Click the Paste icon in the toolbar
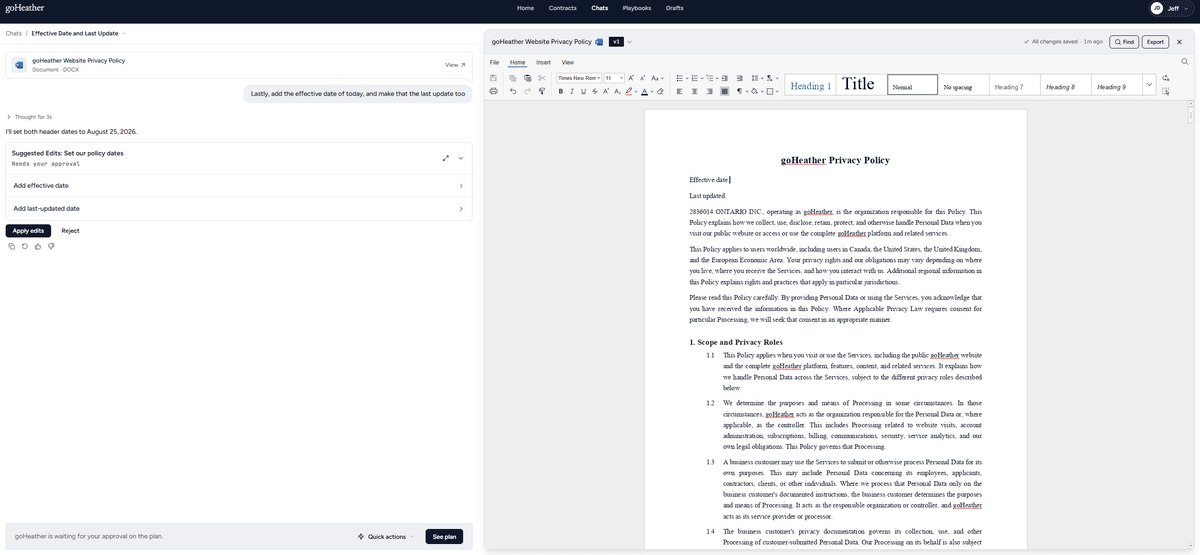The width and height of the screenshot is (1200, 555). click(x=527, y=78)
